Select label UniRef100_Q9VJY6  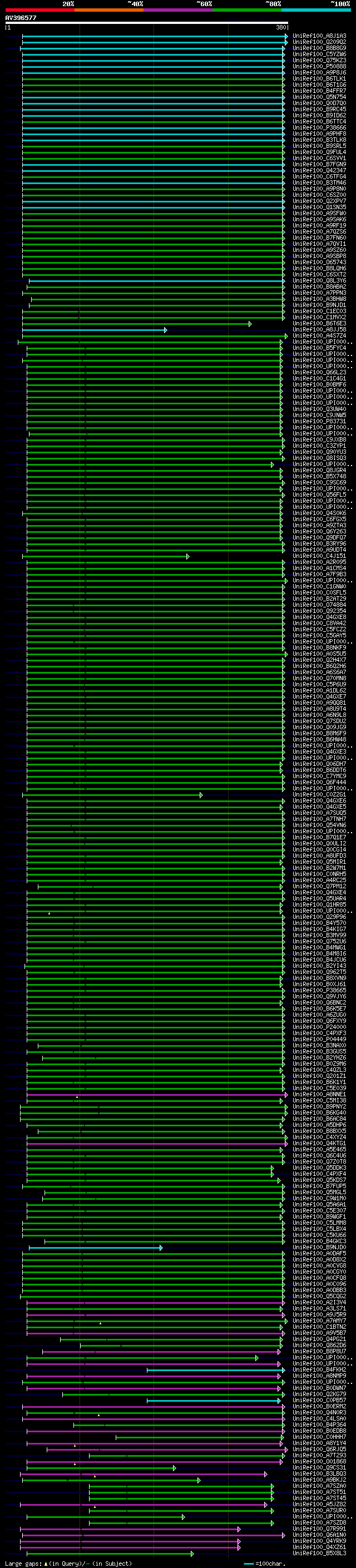(319, 996)
